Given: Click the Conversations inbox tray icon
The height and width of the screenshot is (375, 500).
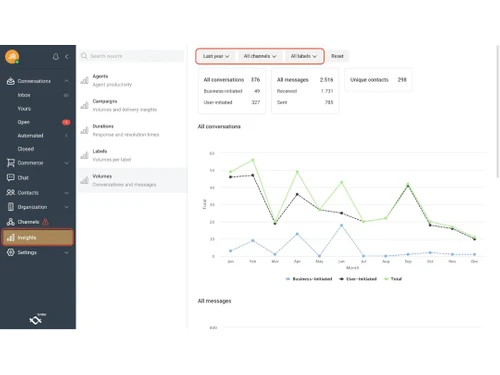Looking at the screenshot, I should (11, 81).
